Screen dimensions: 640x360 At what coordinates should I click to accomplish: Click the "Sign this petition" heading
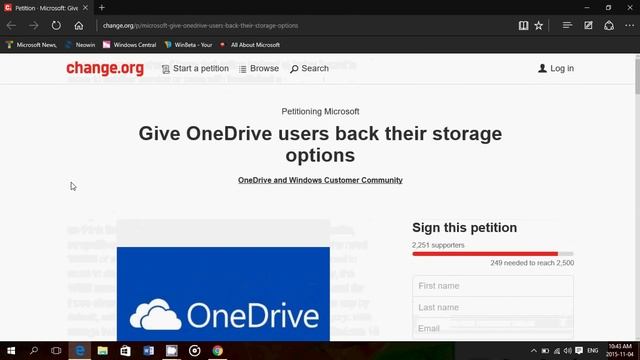tap(464, 227)
